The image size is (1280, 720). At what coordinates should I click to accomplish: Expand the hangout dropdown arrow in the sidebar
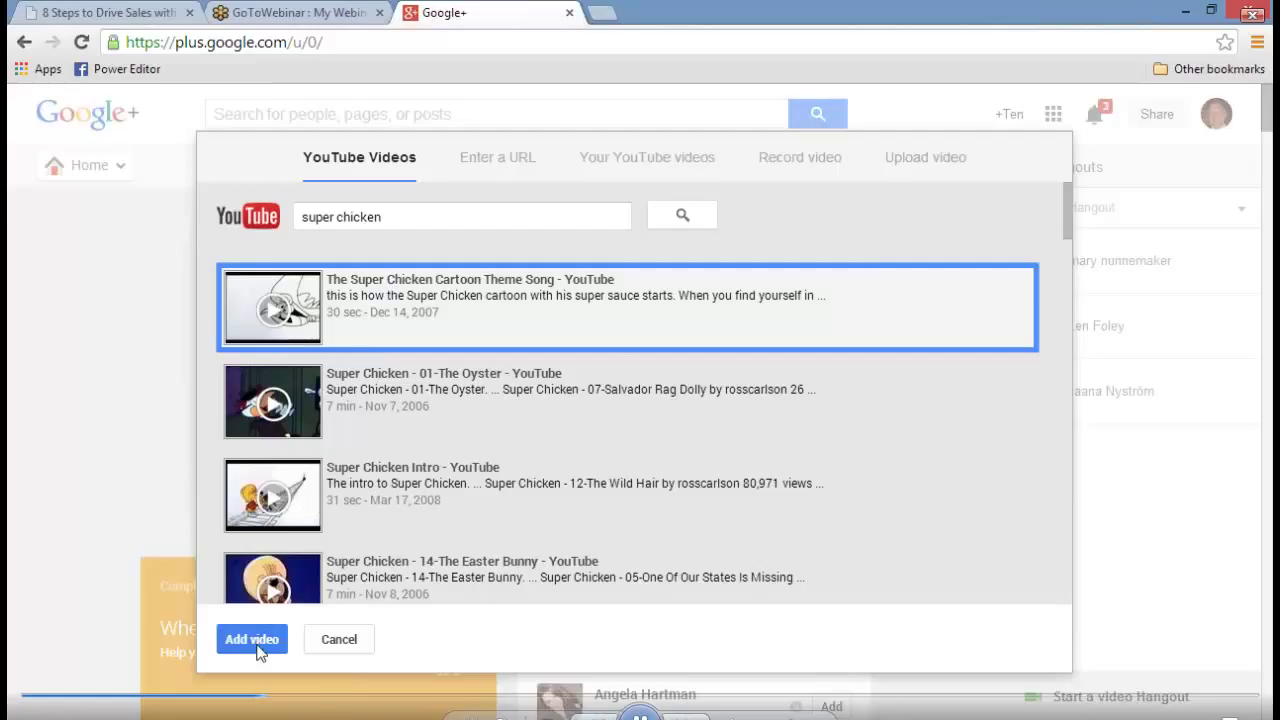[x=1241, y=209]
